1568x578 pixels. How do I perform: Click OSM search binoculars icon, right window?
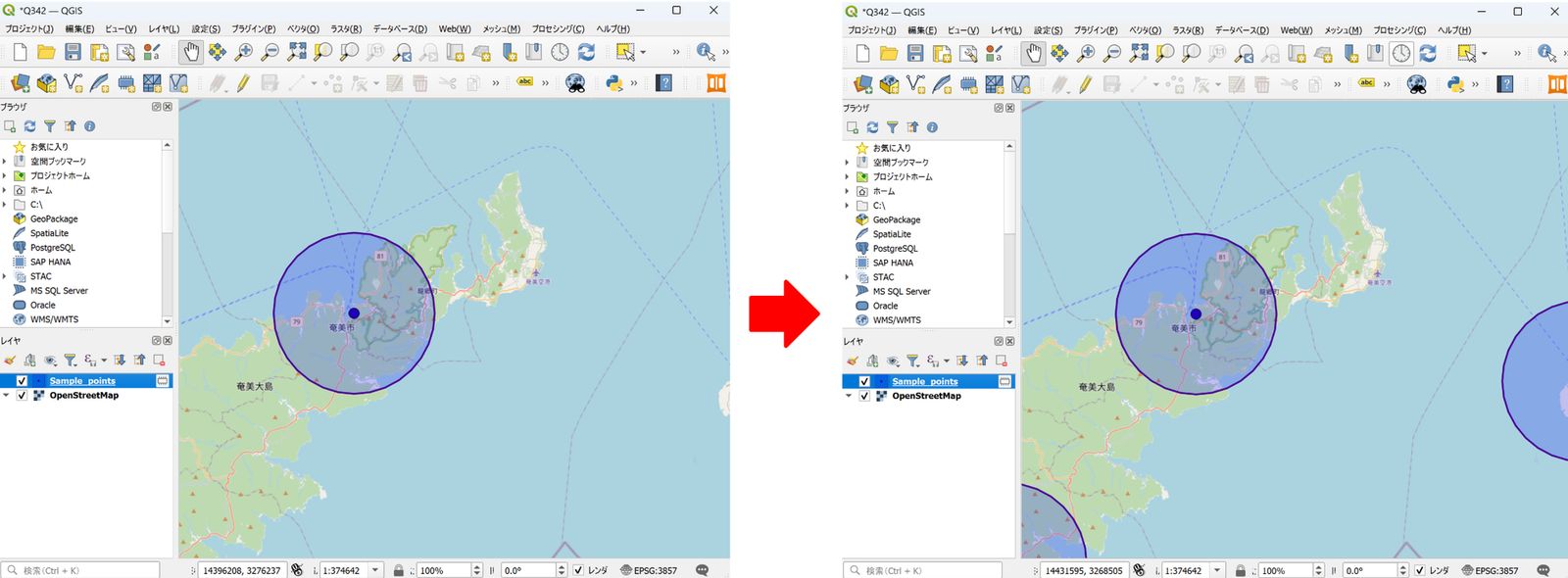(1417, 84)
